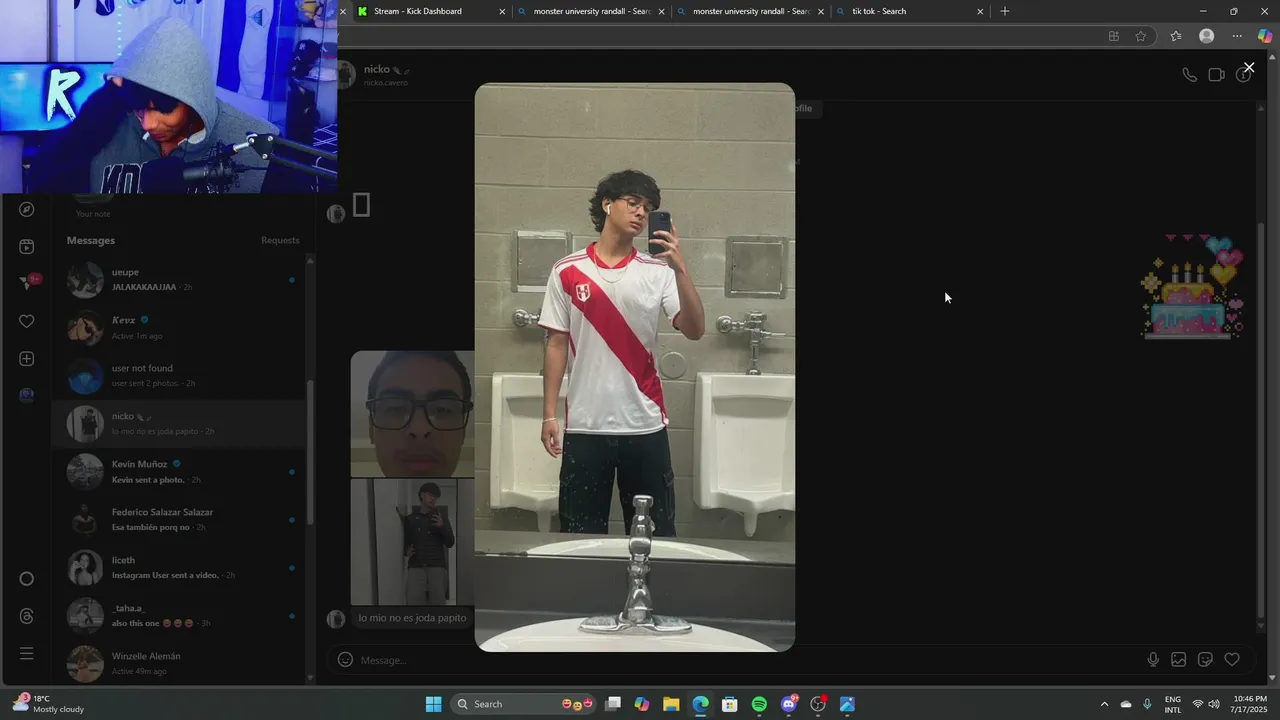Open Notifications heart in the sidebar

pyautogui.click(x=27, y=321)
